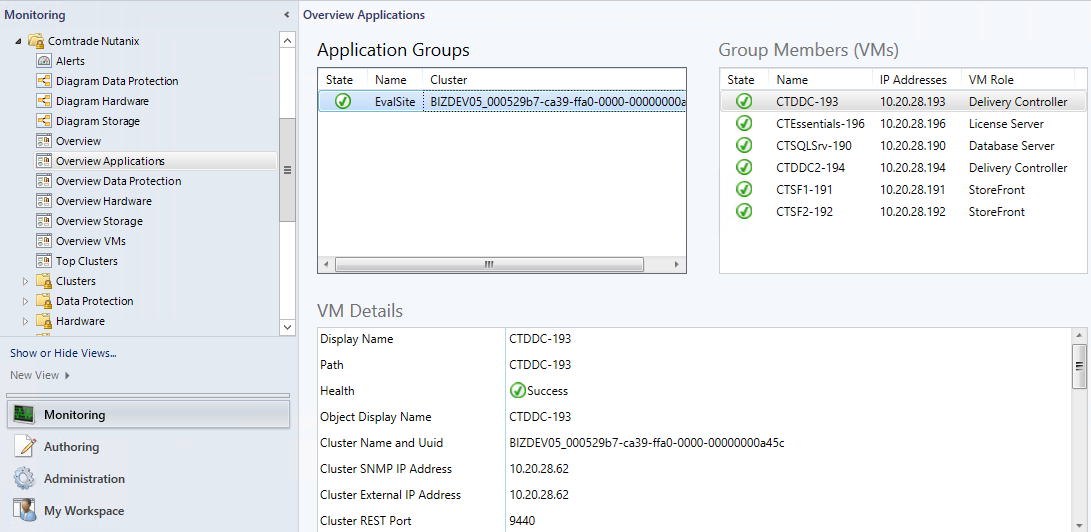Click Cluster REST Port value 9440
The image size is (1091, 532).
(x=523, y=521)
